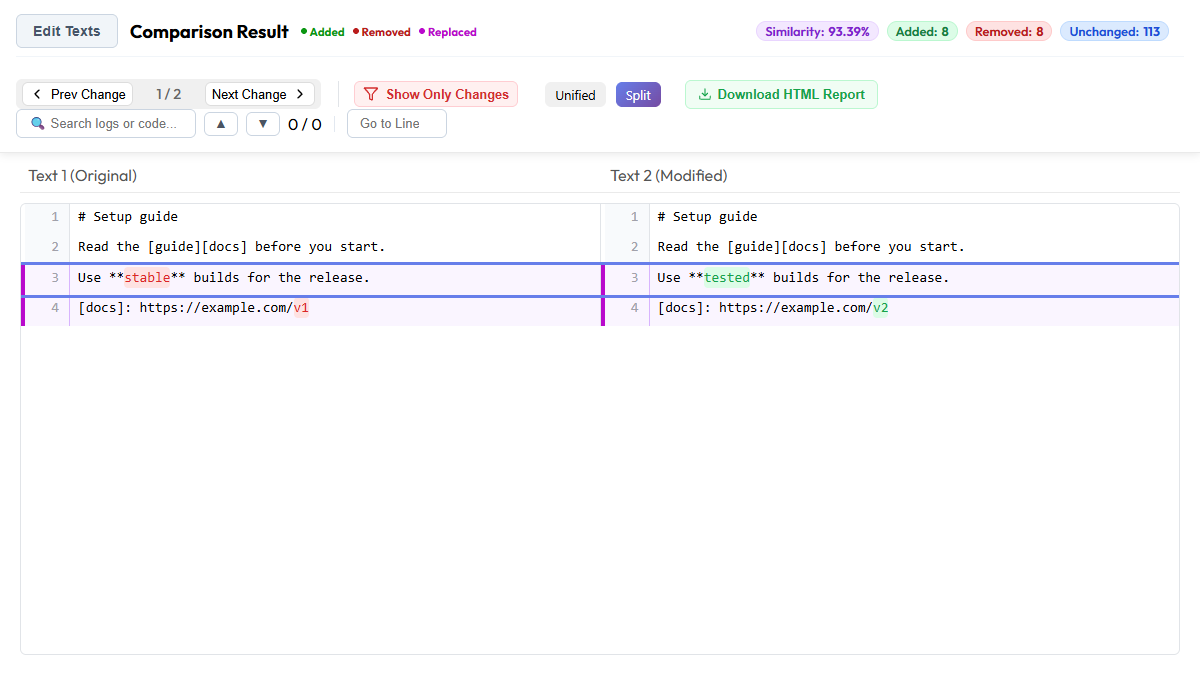The width and height of the screenshot is (1200, 675).
Task: Click the funnel filter icon
Action: pos(371,94)
